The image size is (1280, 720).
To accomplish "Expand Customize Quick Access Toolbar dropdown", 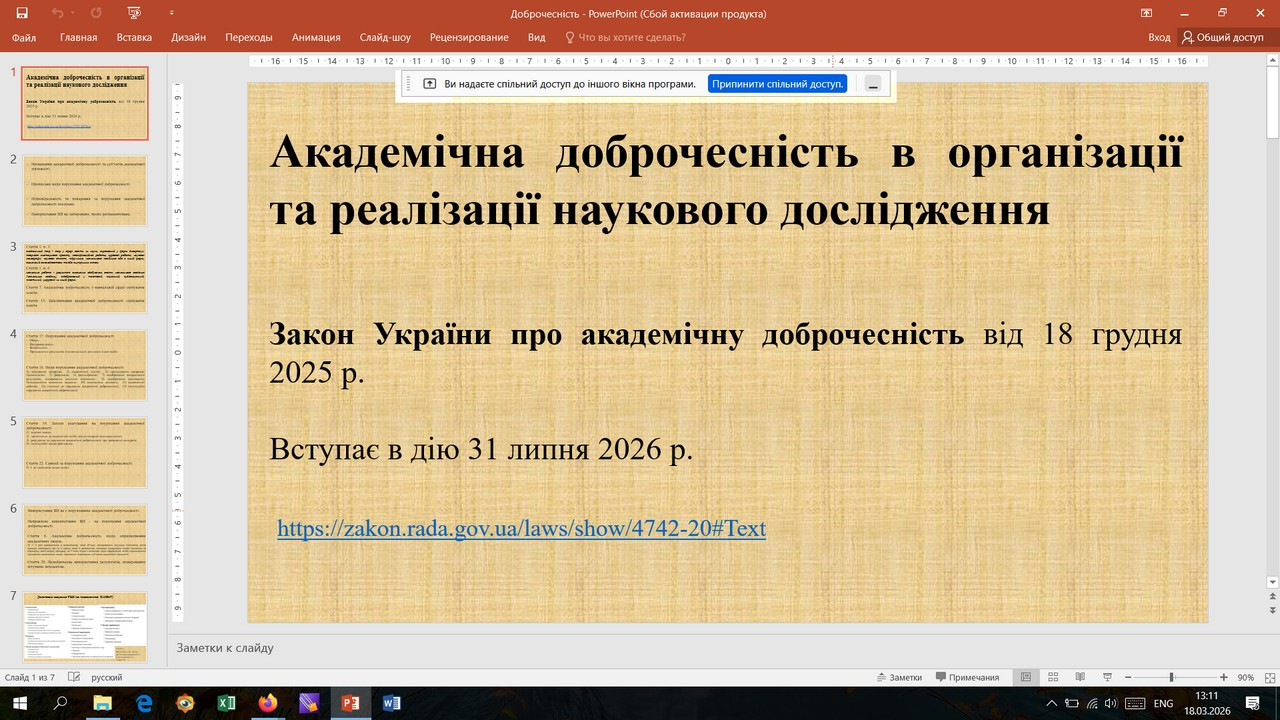I will (172, 13).
